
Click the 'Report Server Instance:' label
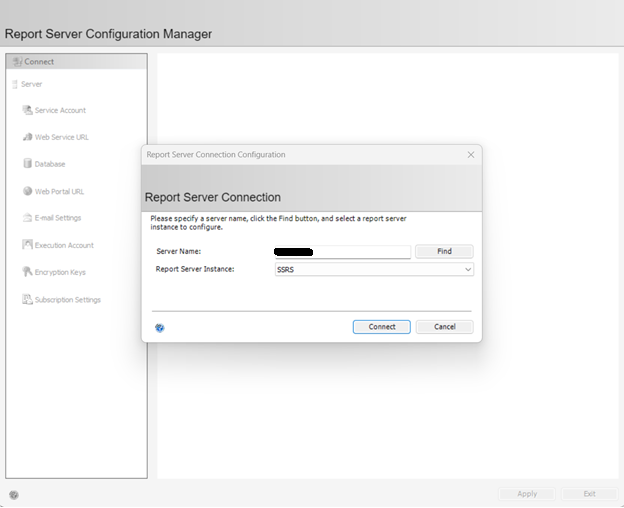coord(195,269)
